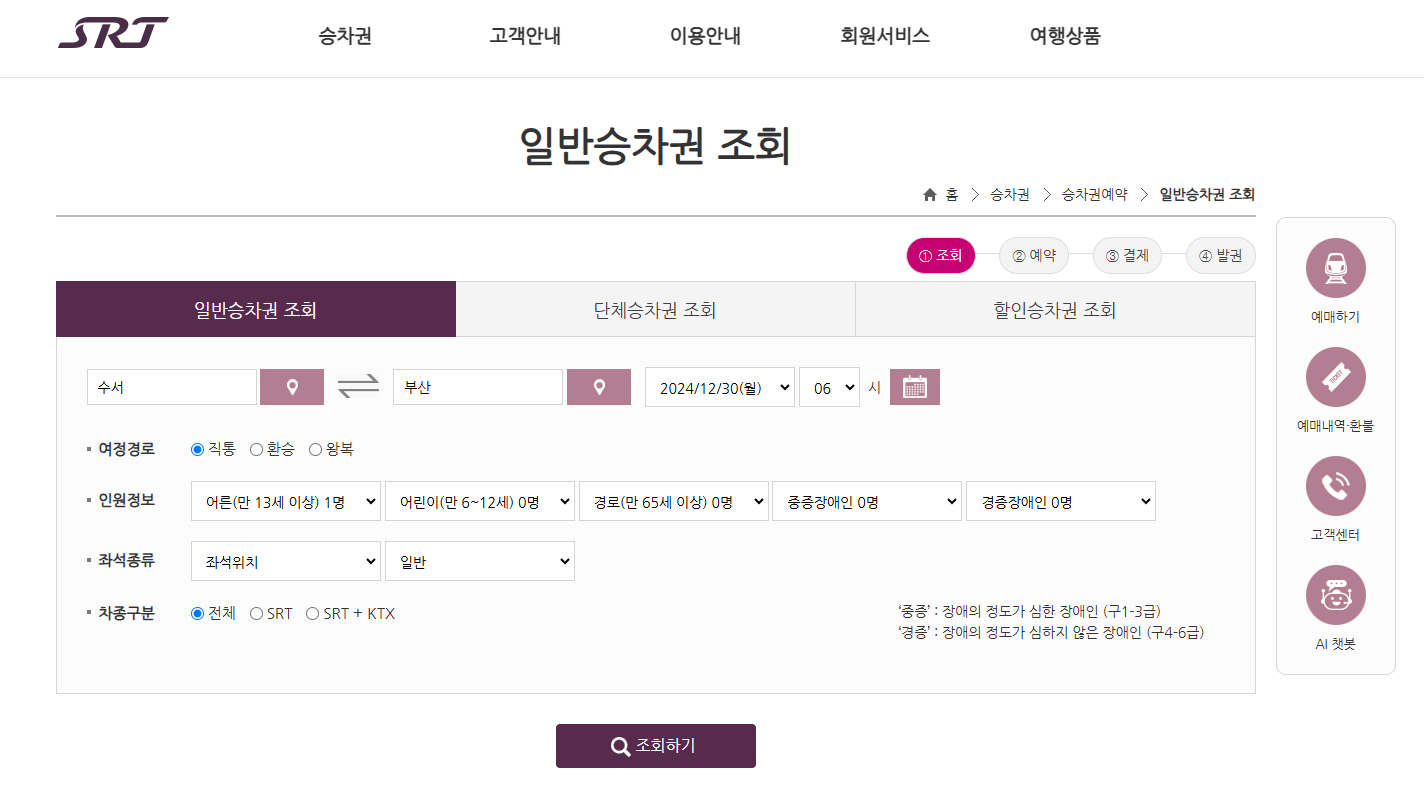
Task: Launch the AI 챗봇 robot icon
Action: 1335,595
